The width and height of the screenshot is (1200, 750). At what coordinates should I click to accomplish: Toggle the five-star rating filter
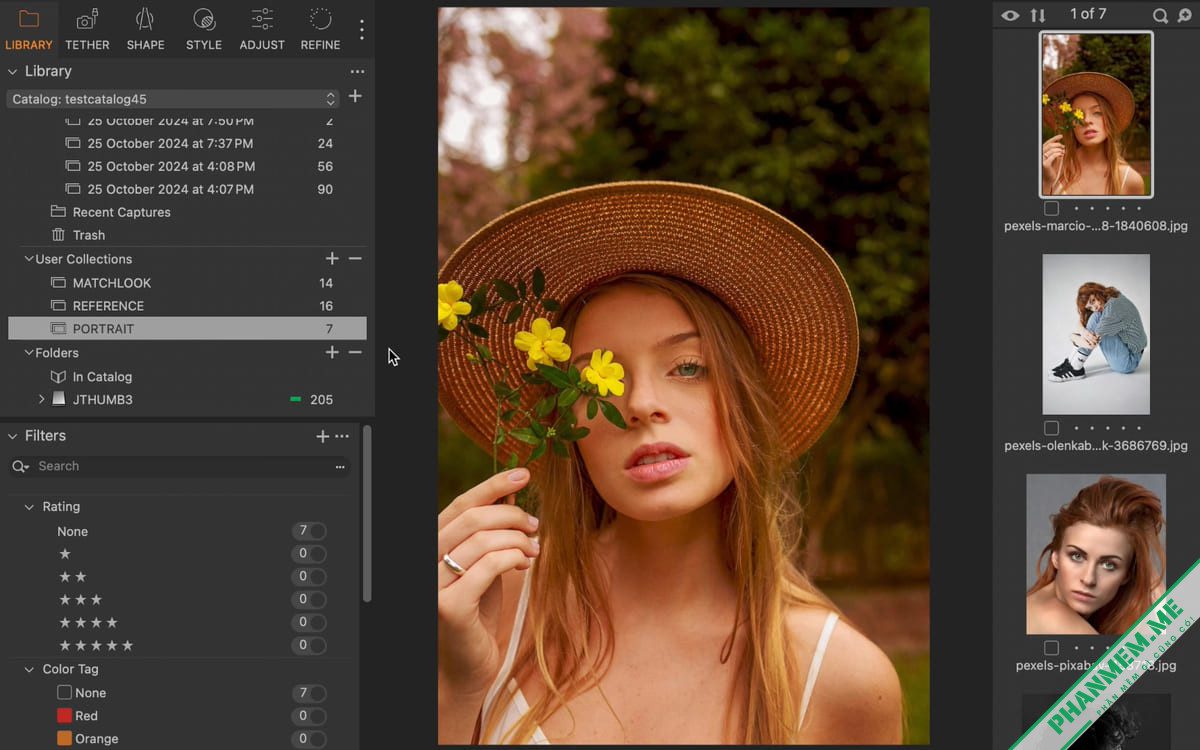310,645
